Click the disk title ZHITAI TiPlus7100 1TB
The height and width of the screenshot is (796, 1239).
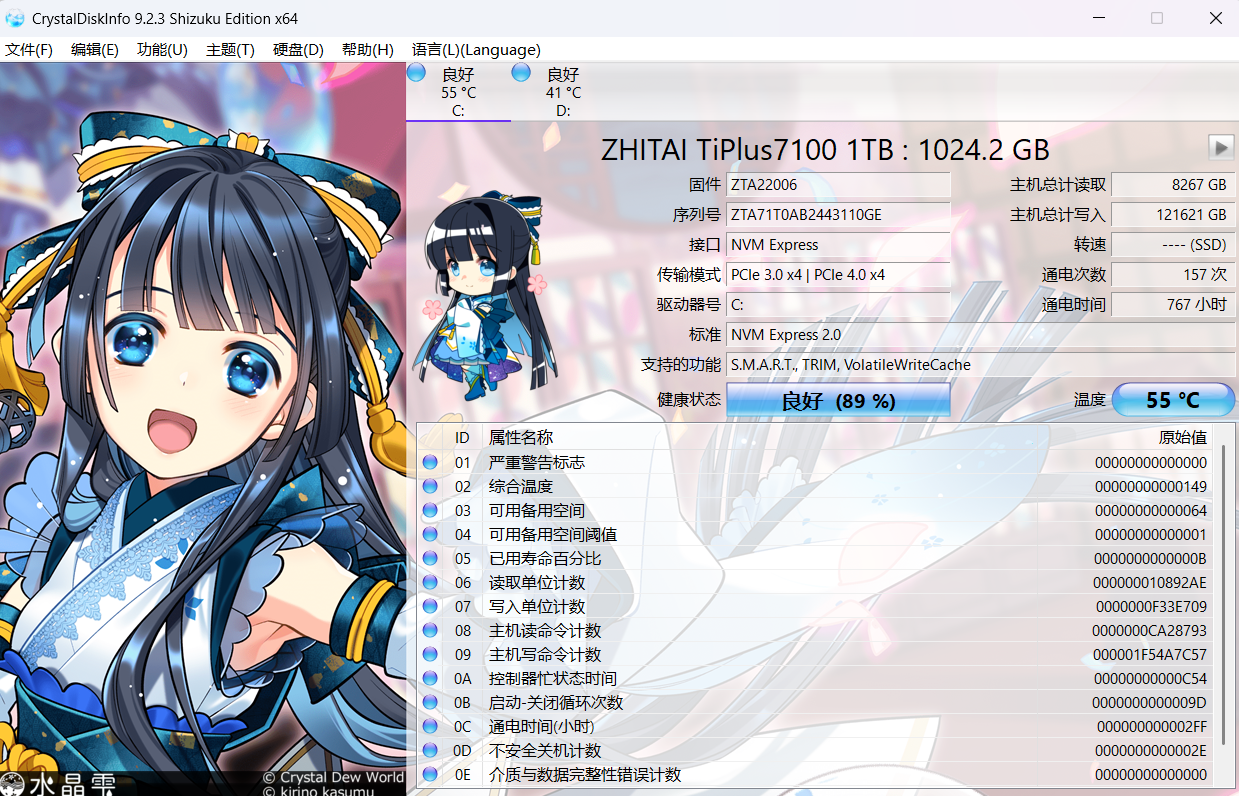(x=825, y=150)
